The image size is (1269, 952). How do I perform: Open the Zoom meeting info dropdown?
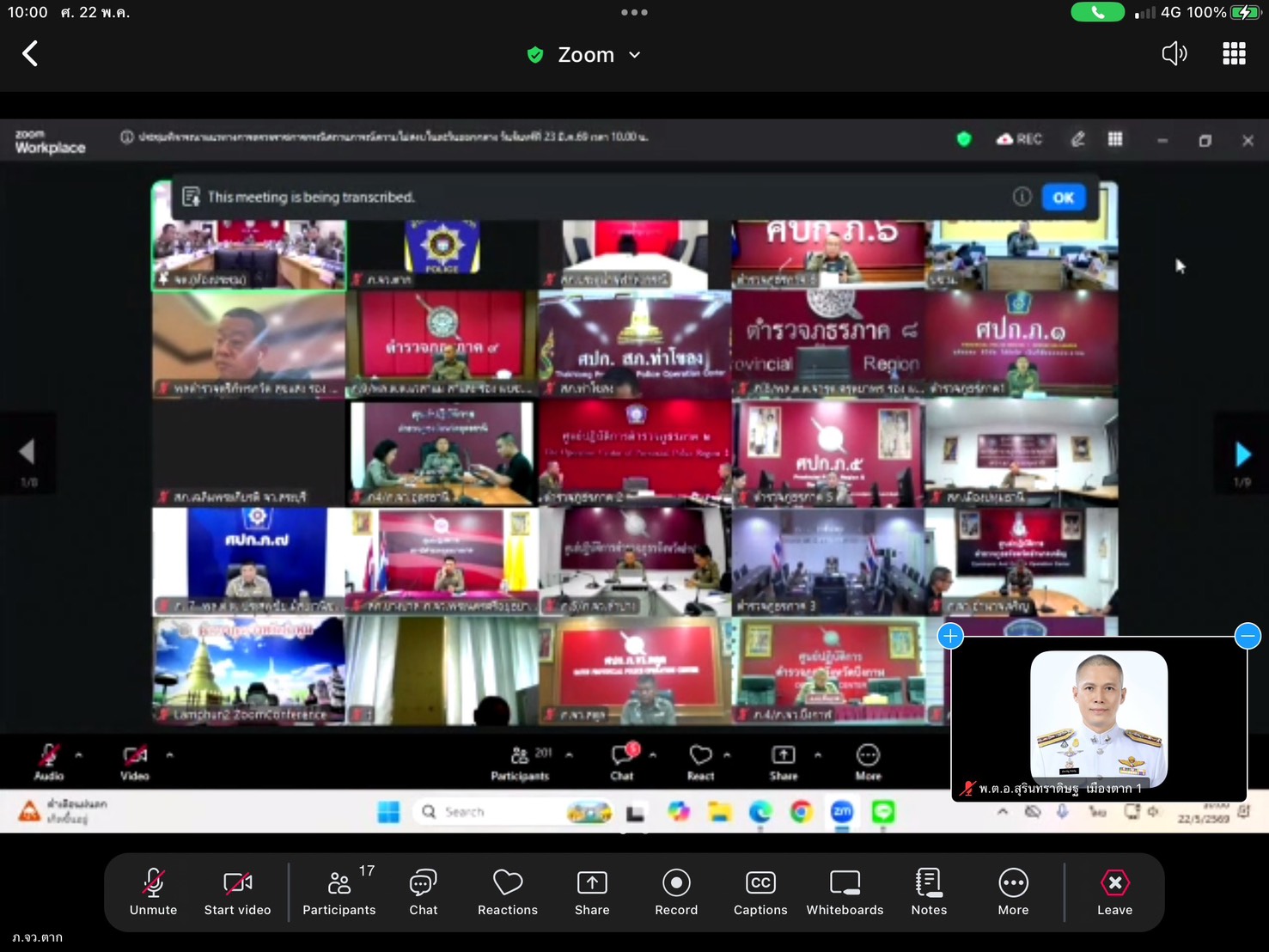click(x=635, y=55)
